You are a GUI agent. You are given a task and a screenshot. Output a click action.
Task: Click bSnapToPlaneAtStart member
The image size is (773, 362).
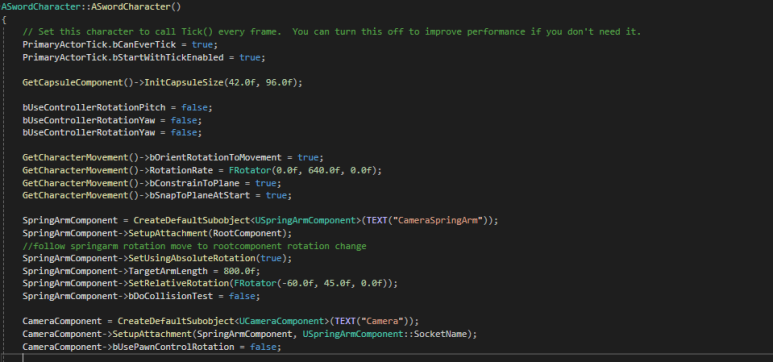point(200,195)
